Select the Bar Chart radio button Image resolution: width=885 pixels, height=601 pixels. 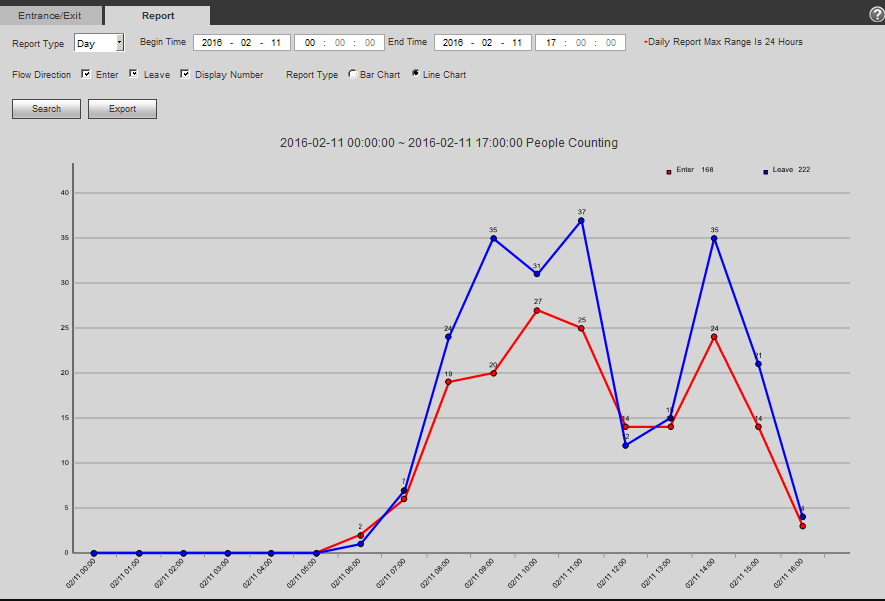click(x=352, y=74)
